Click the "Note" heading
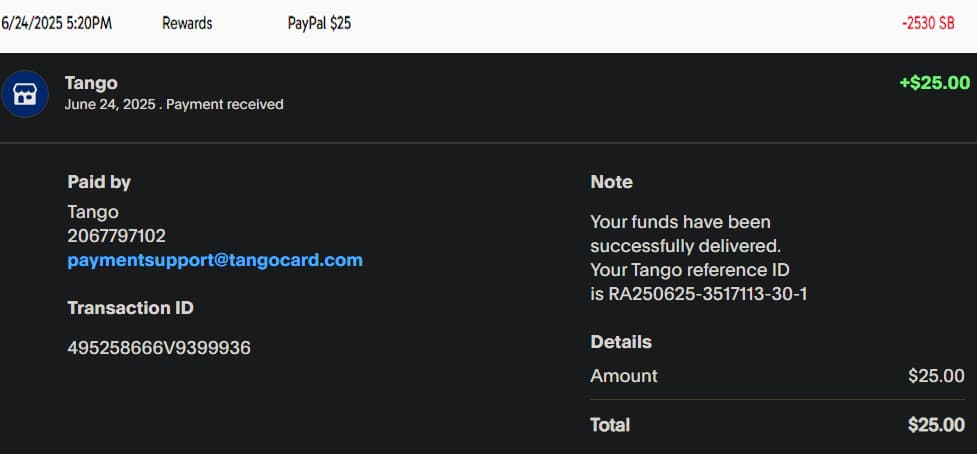Screen dimensions: 977x454 pyautogui.click(x=611, y=182)
